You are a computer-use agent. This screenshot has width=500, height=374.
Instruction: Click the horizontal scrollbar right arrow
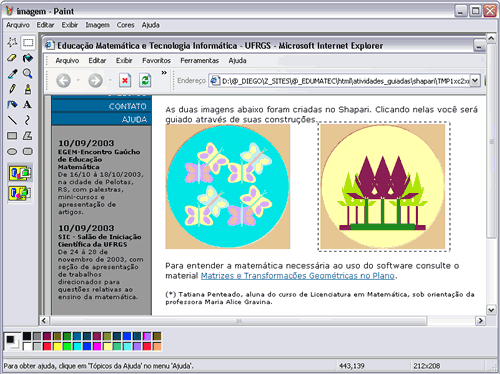click(x=480, y=321)
